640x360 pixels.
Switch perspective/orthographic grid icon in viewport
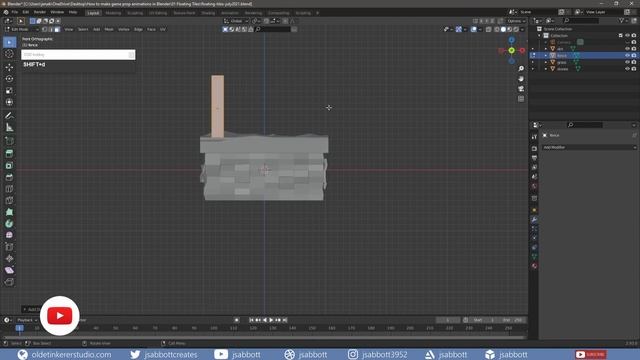click(x=521, y=99)
